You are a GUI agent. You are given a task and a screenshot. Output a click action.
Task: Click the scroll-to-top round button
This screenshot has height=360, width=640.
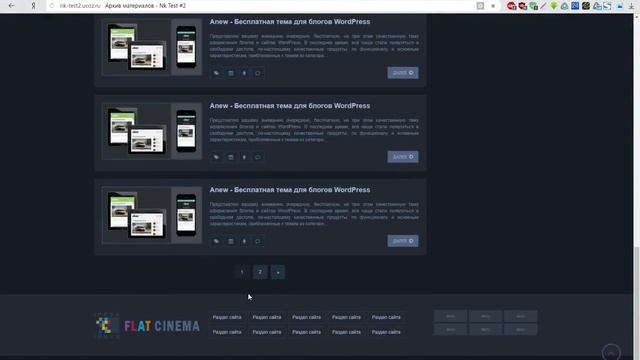click(x=611, y=352)
